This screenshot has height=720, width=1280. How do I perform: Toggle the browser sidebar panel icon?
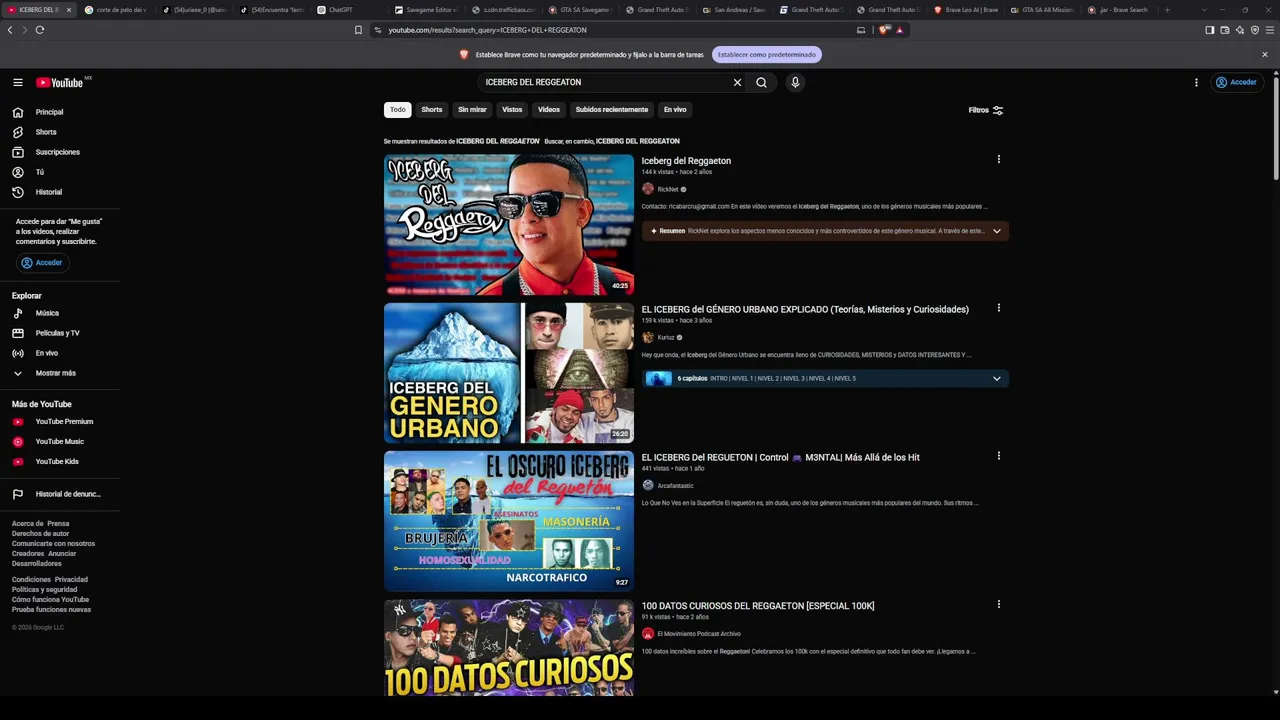(x=1210, y=30)
